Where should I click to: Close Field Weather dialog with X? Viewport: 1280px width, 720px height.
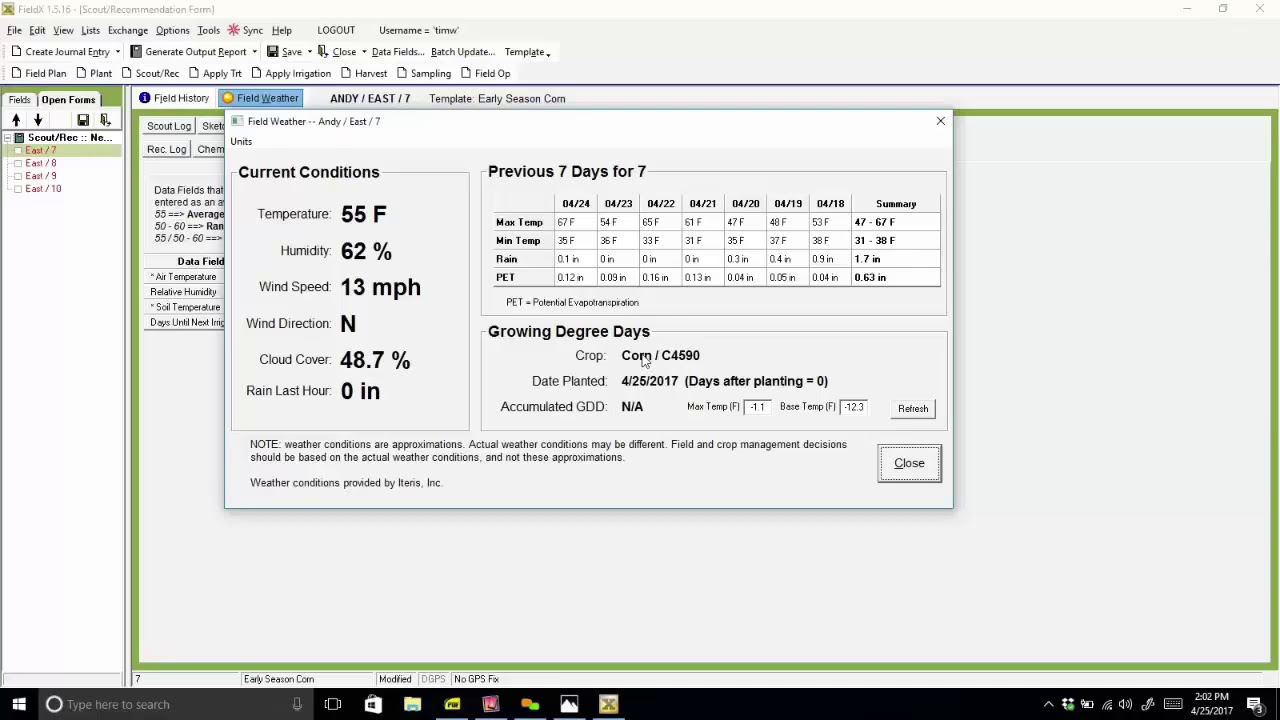940,121
